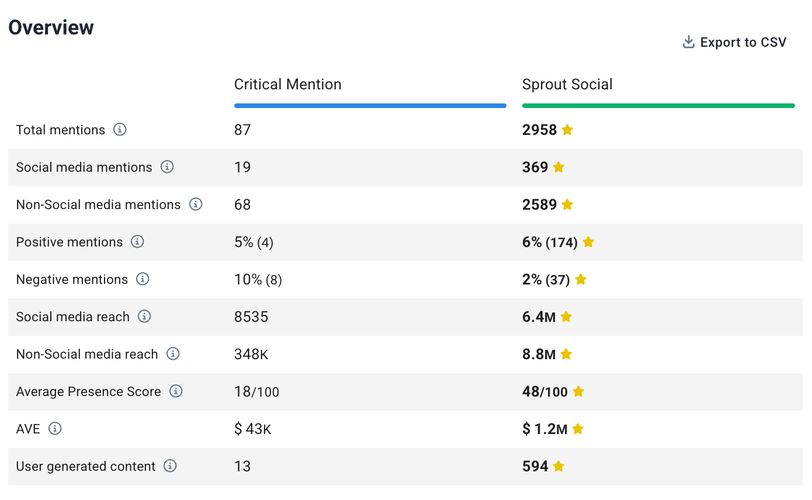Click the Export to CSV button
The width and height of the screenshot is (812, 500).
tap(734, 42)
